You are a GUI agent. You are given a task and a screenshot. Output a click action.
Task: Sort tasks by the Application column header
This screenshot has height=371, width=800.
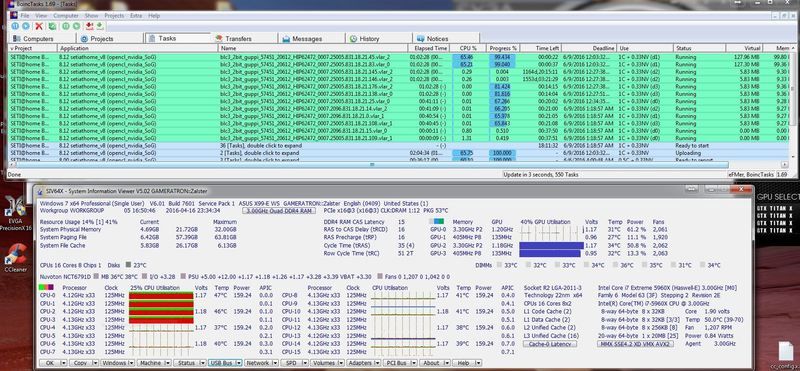(138, 48)
